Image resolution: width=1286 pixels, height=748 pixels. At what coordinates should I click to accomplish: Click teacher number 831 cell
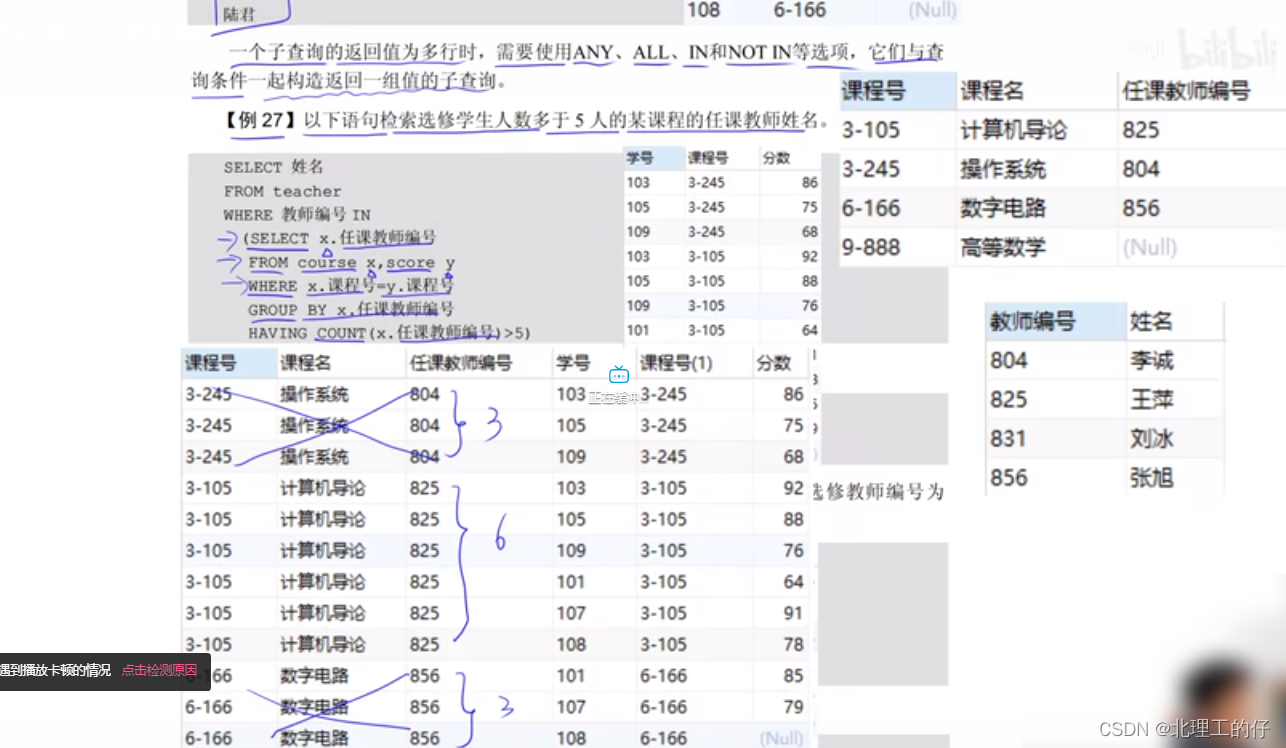(x=1008, y=439)
